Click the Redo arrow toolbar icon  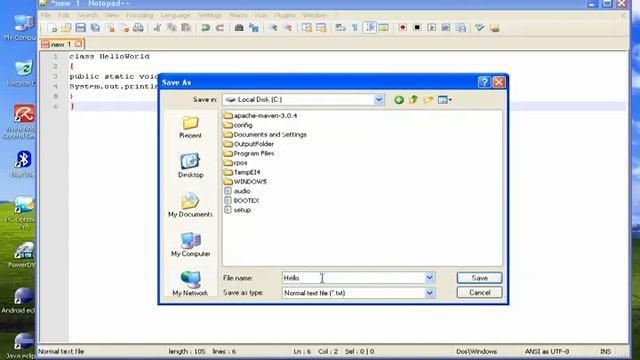click(220, 28)
